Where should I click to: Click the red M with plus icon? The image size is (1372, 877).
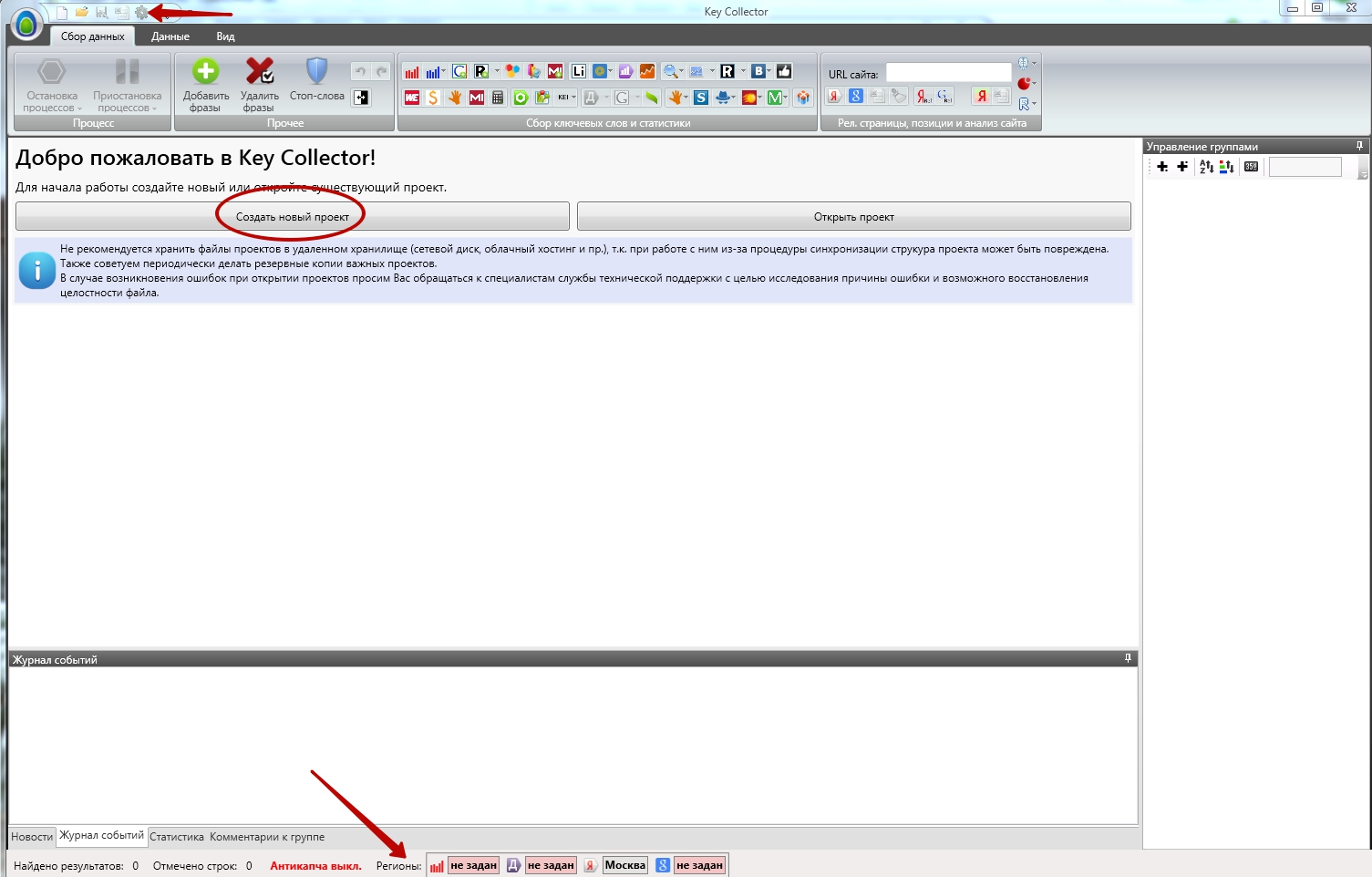[555, 72]
